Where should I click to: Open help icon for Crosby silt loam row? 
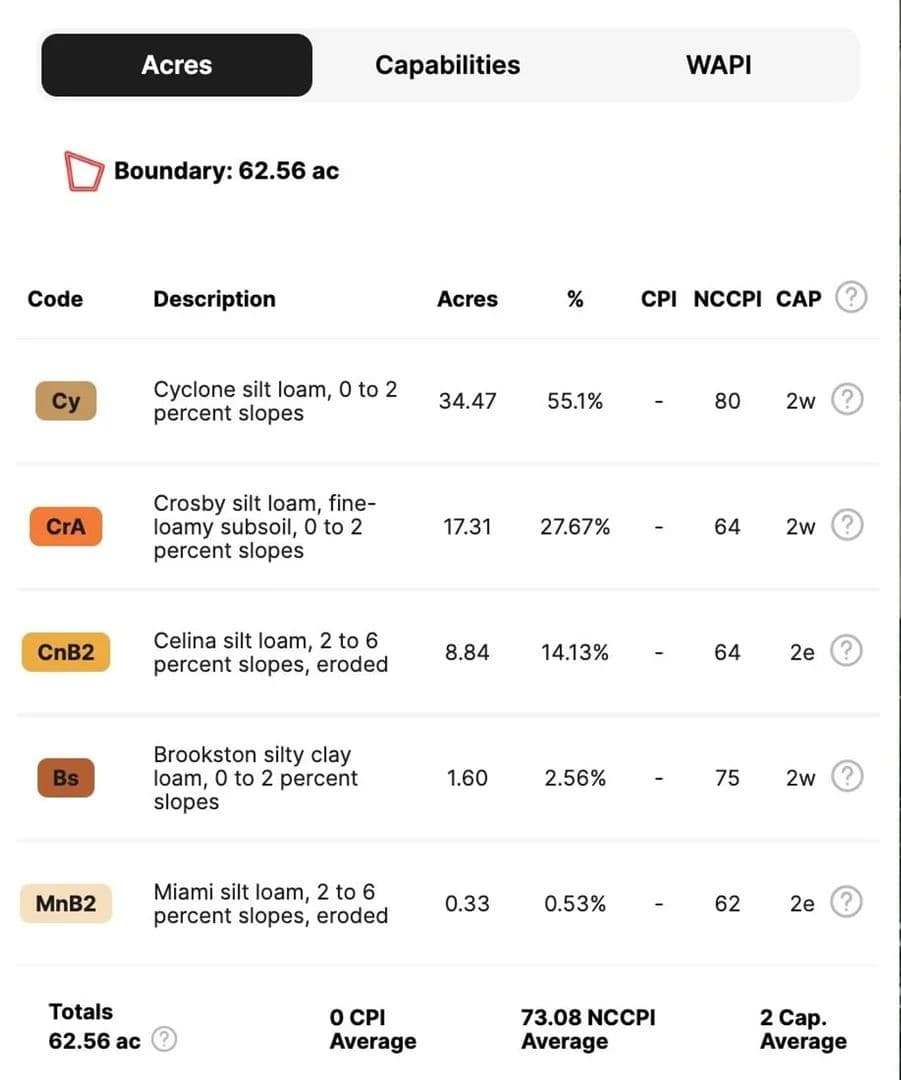[847, 526]
